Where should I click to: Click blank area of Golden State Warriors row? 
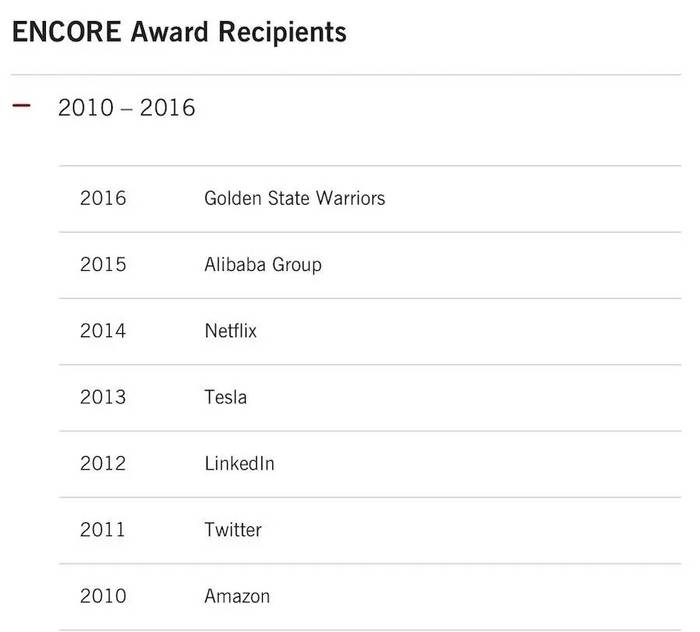click(x=531, y=199)
